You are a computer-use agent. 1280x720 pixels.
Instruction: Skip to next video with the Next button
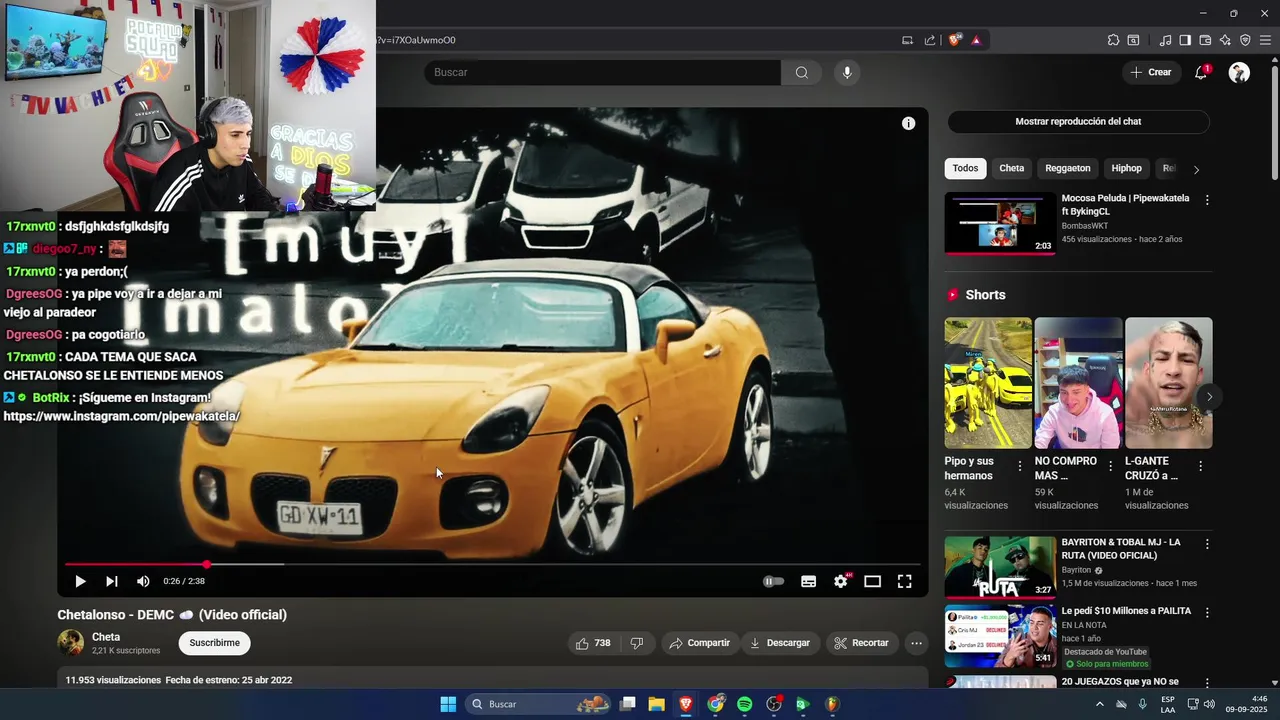tap(112, 581)
